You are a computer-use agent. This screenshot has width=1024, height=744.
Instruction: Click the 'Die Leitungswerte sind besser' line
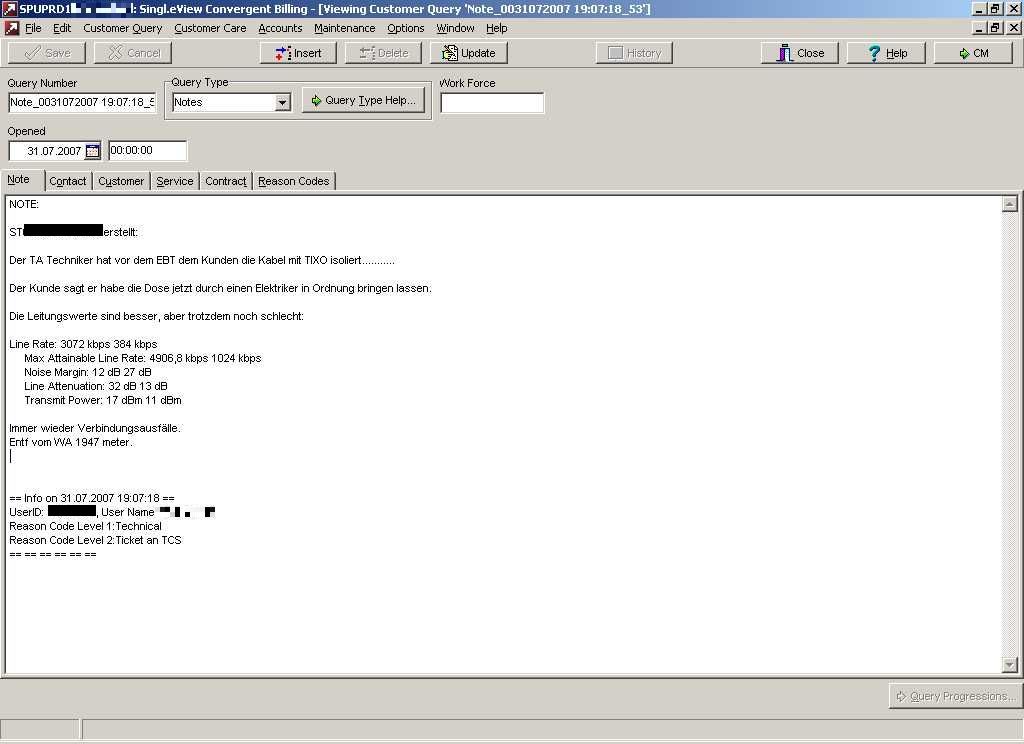coord(157,316)
